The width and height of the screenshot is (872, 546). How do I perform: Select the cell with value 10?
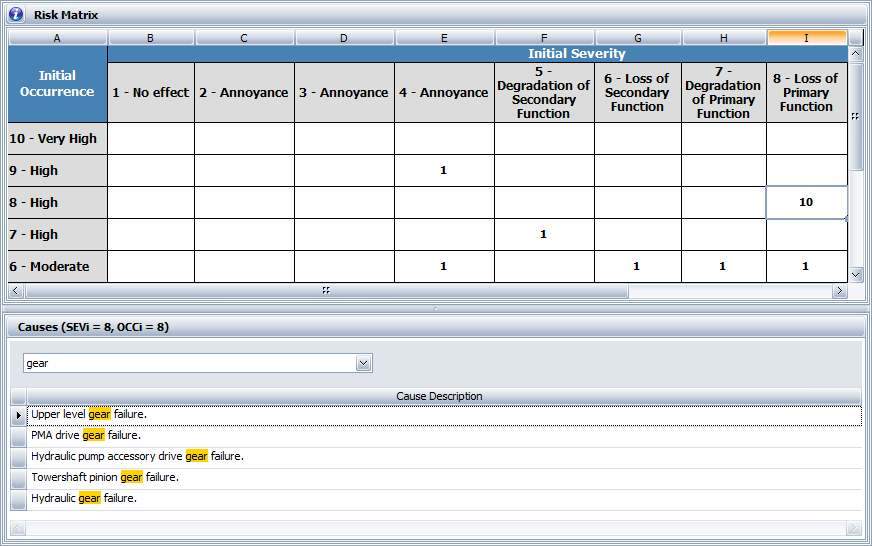[806, 202]
